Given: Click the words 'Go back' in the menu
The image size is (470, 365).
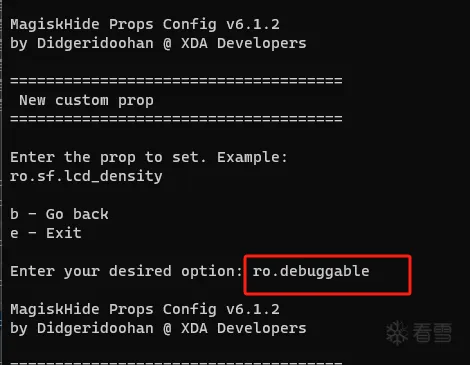Looking at the screenshot, I should (x=77, y=214).
